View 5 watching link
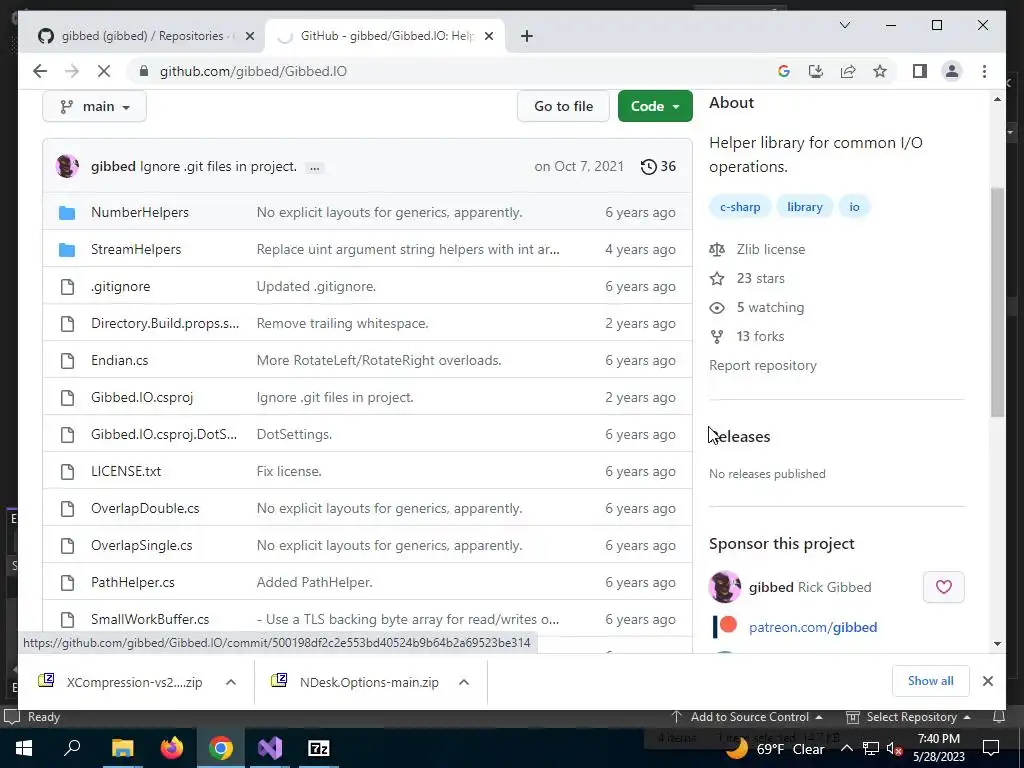This screenshot has width=1024, height=768. click(770, 308)
